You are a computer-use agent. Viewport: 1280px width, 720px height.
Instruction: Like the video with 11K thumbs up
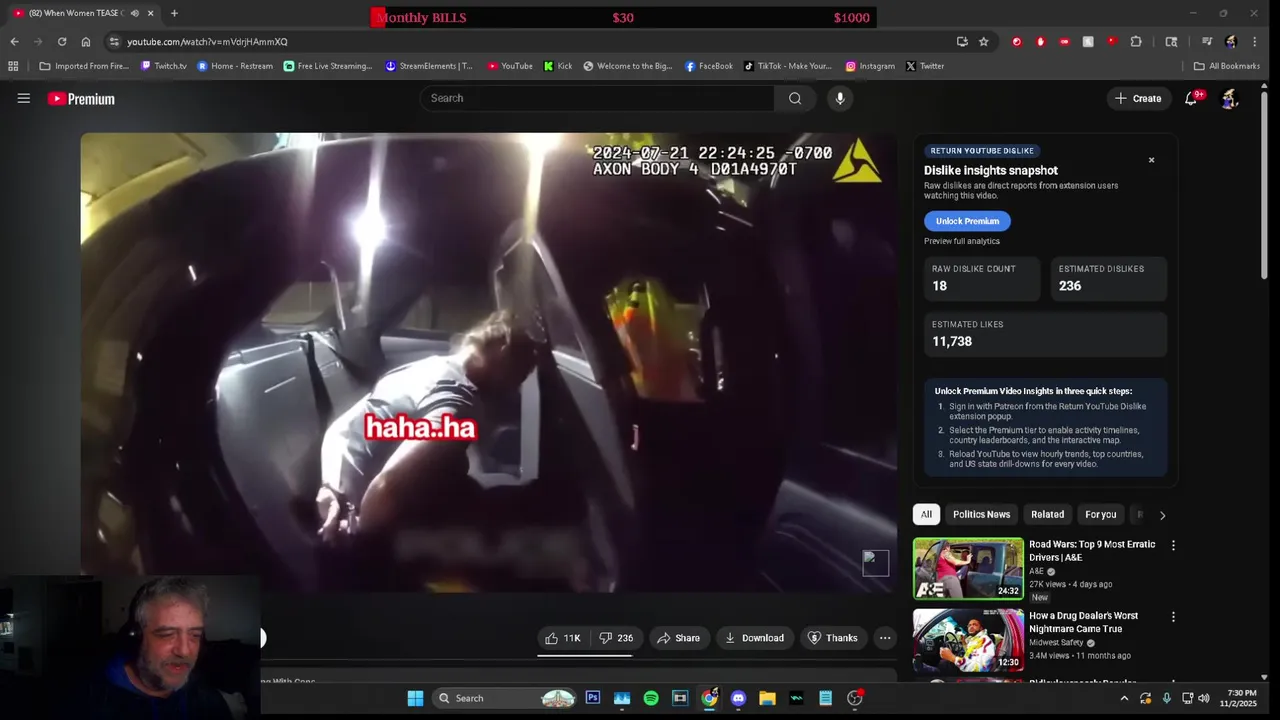pyautogui.click(x=563, y=638)
